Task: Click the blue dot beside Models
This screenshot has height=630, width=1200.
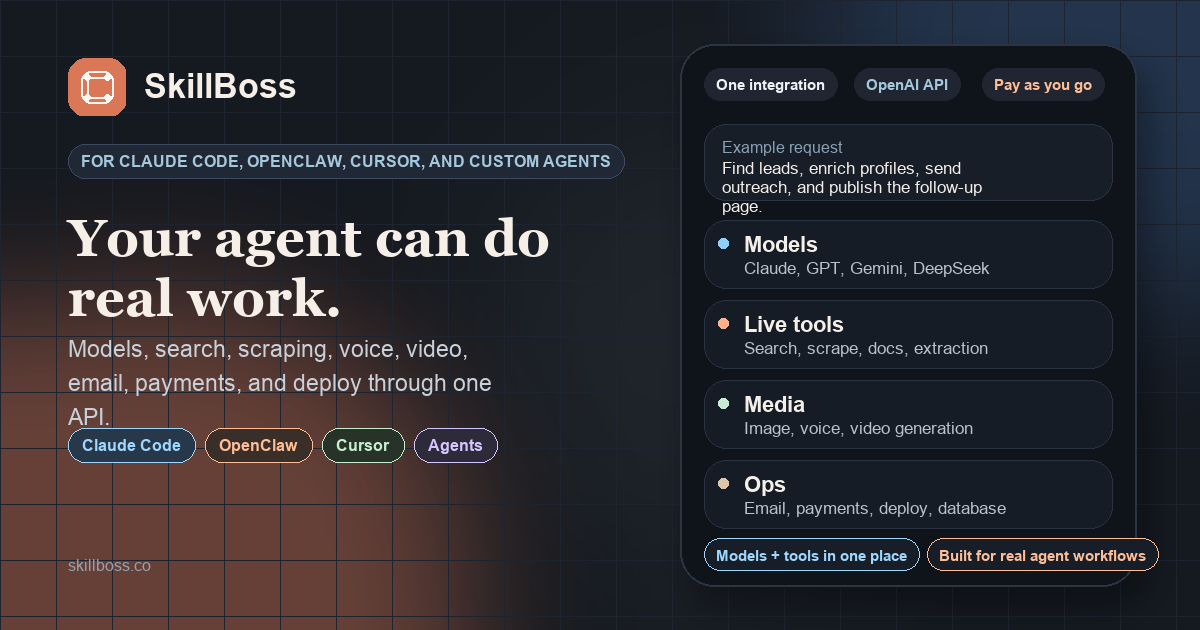Action: point(724,244)
